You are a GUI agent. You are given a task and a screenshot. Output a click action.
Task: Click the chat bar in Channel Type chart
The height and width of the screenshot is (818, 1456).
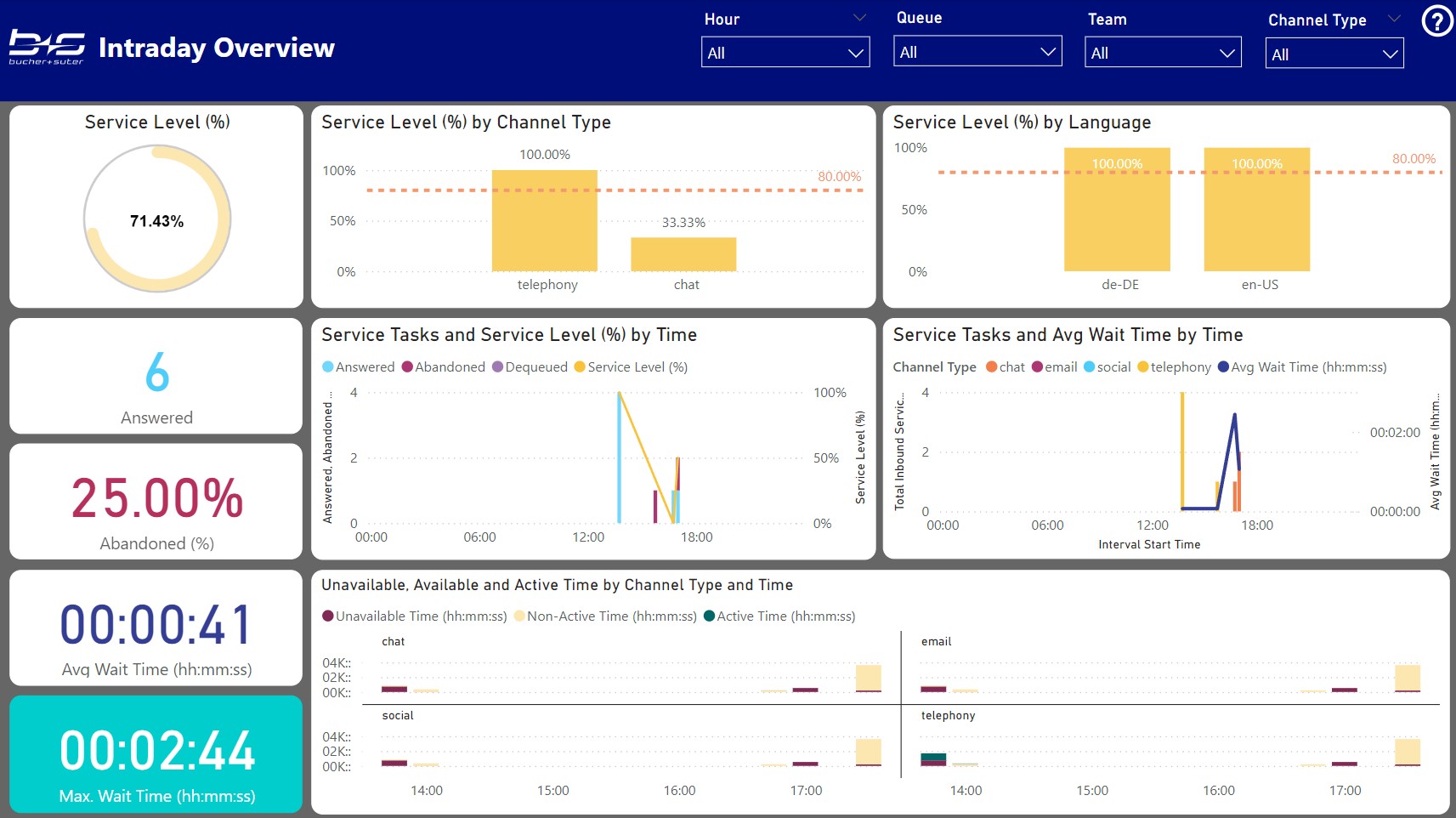(x=683, y=254)
